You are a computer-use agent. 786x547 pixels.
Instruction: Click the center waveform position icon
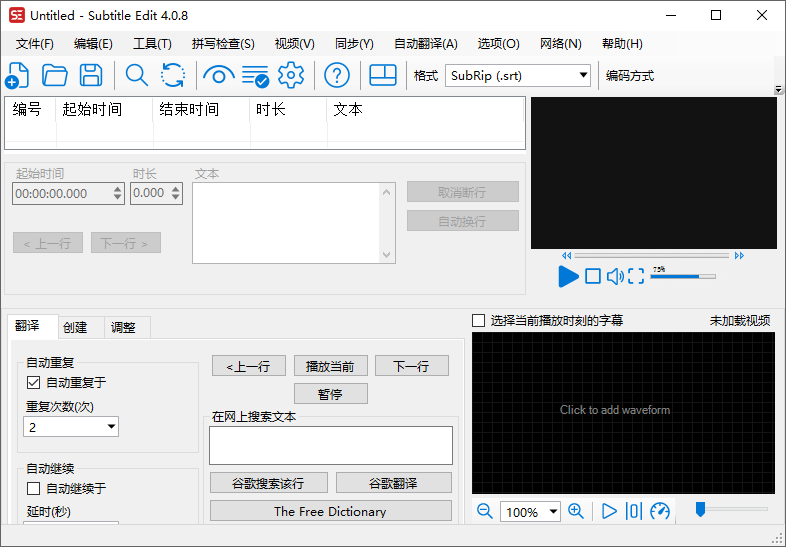634,511
